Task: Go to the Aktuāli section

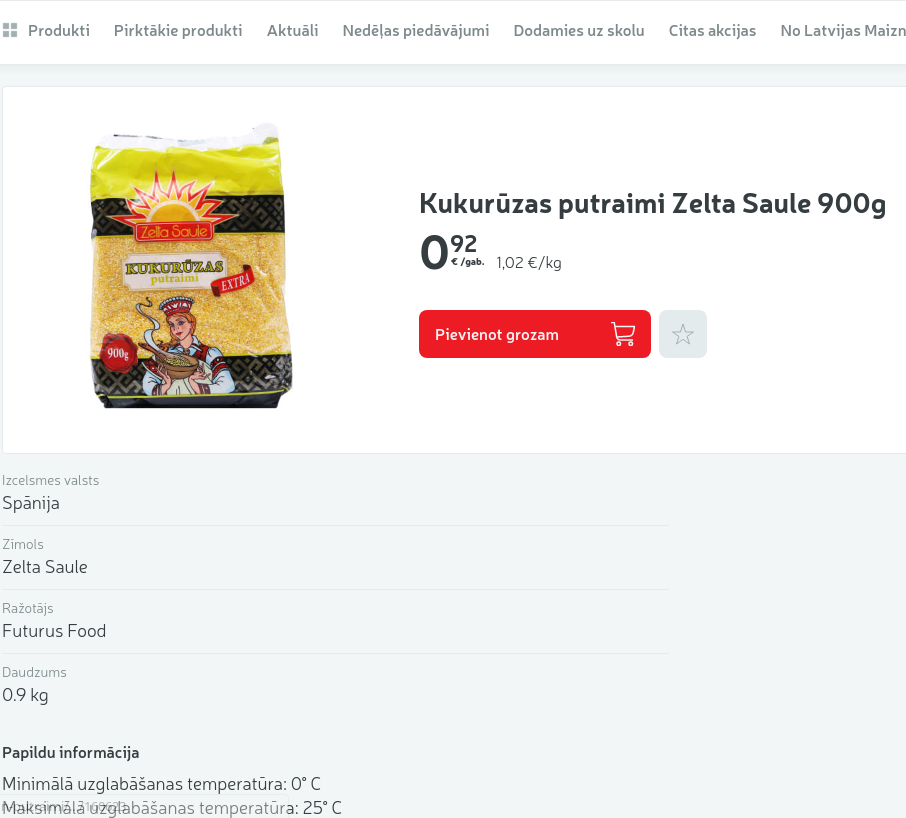Action: click(x=292, y=31)
